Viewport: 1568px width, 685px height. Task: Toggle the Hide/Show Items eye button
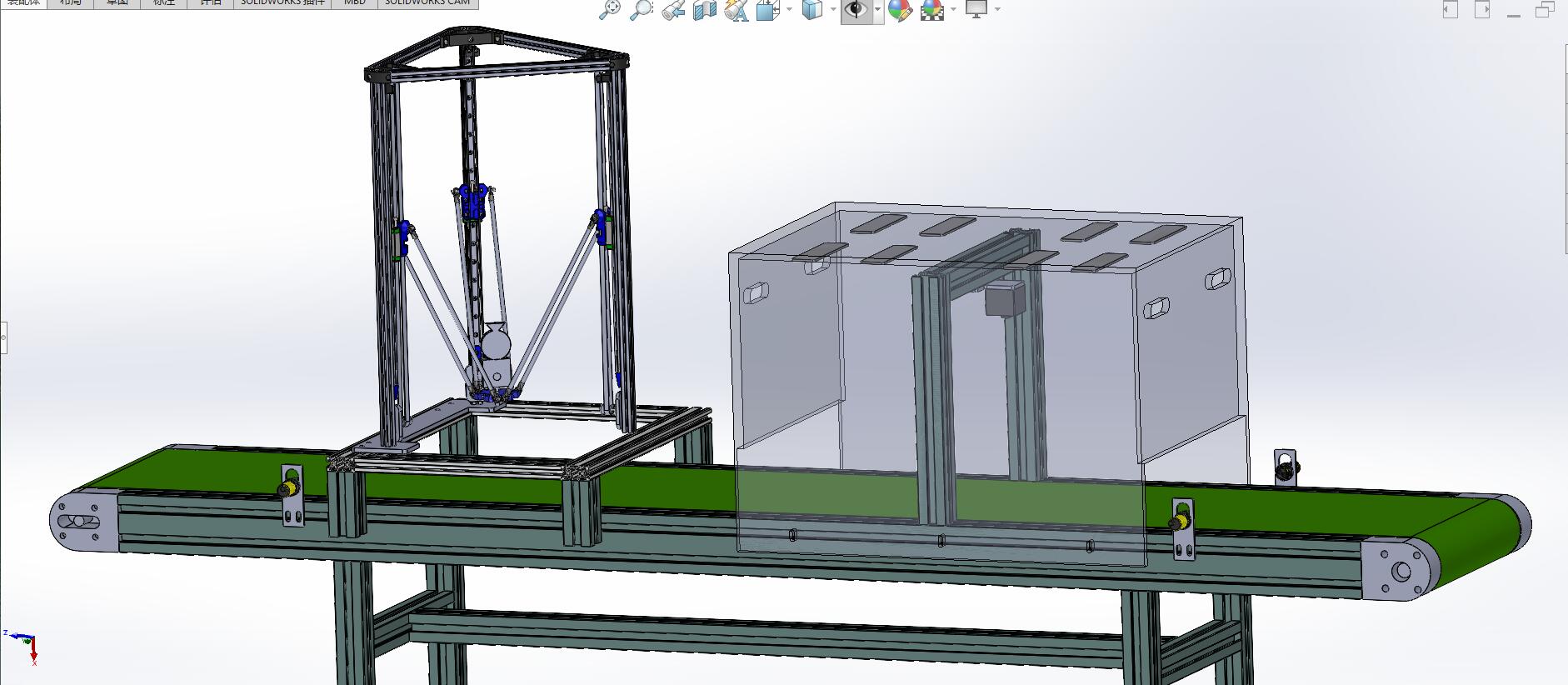coord(855,10)
